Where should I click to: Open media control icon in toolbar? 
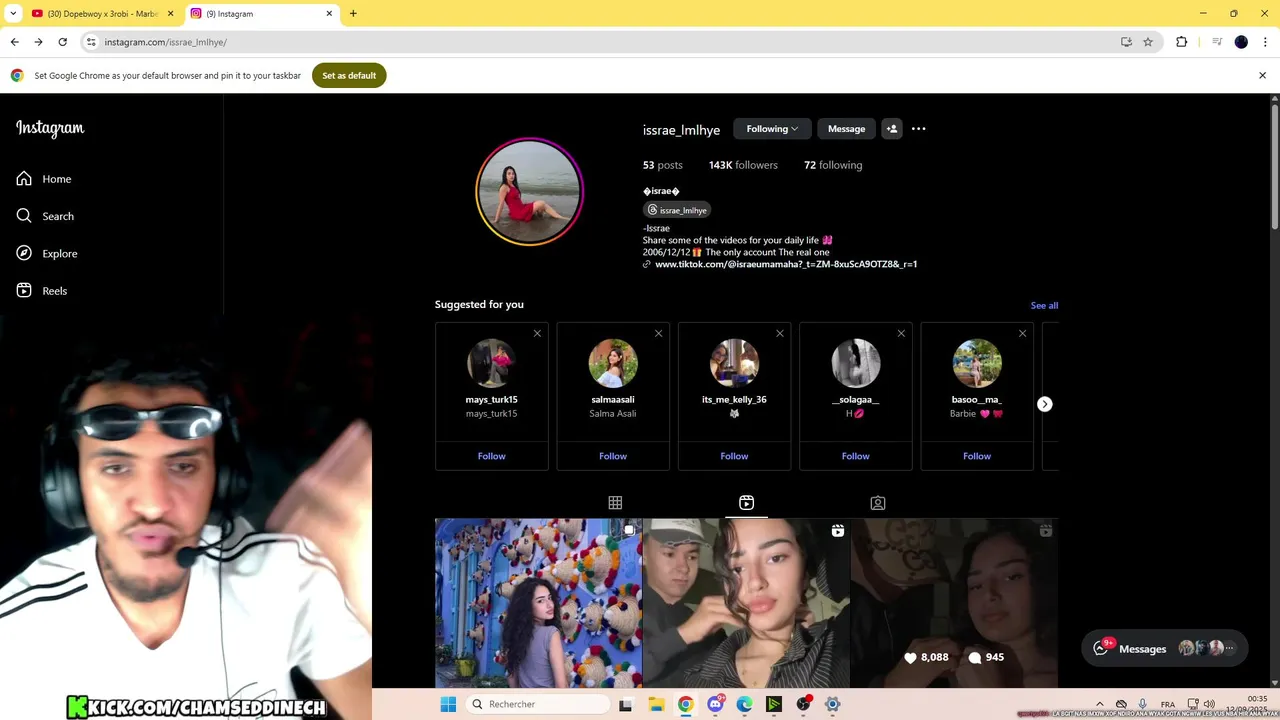[x=1216, y=42]
